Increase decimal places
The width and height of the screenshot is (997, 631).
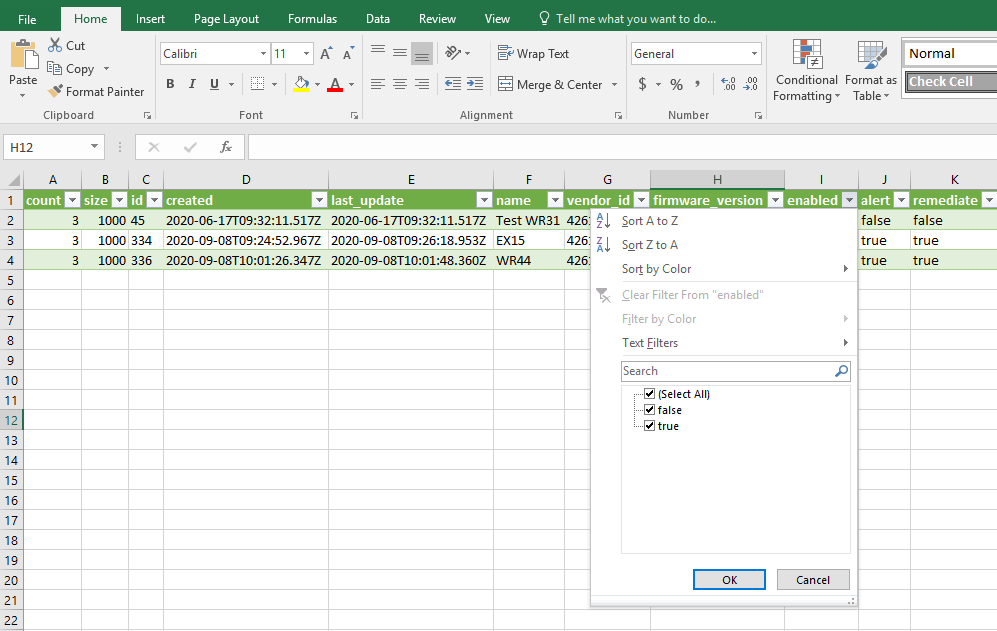coord(728,84)
